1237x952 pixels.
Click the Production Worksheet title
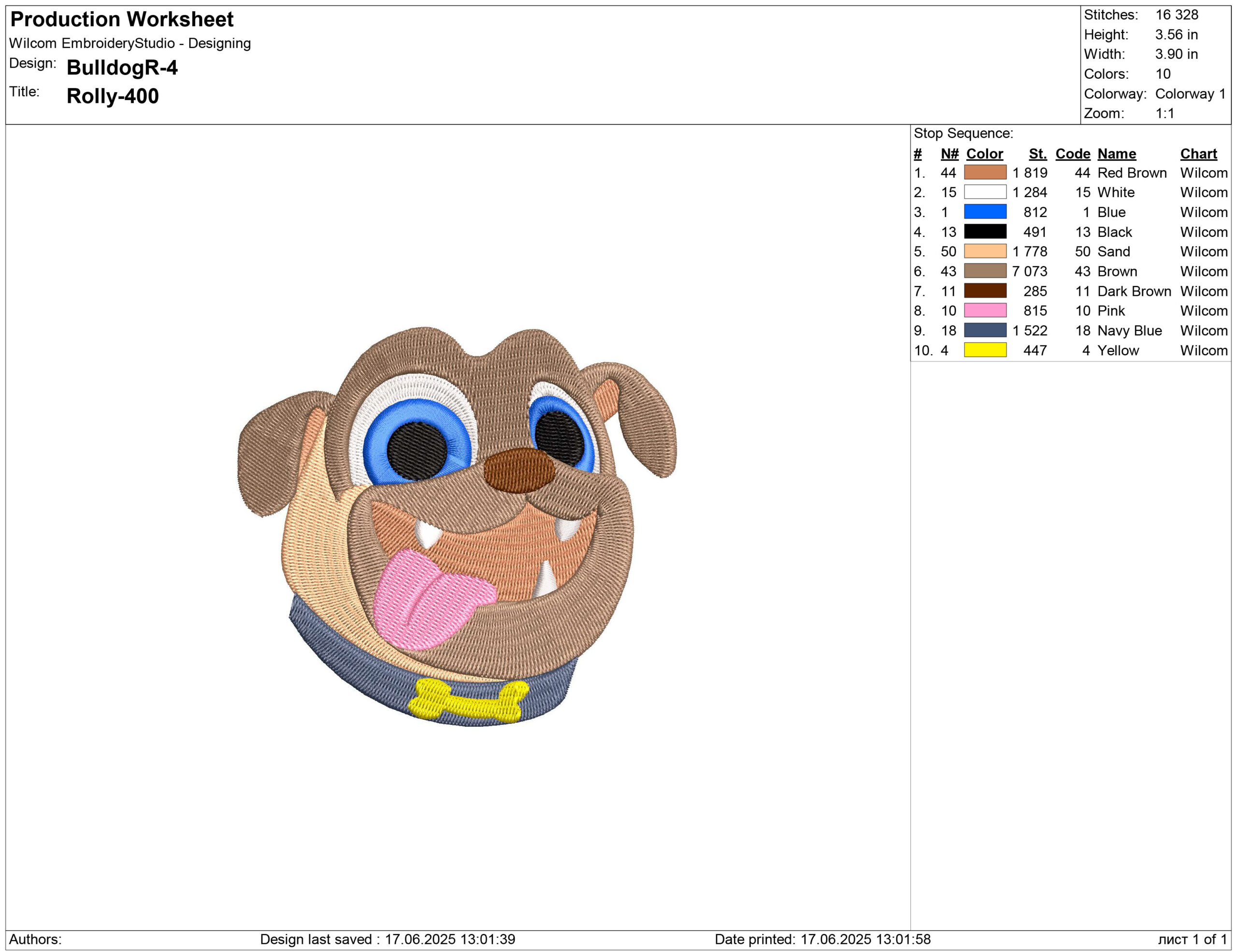click(122, 19)
